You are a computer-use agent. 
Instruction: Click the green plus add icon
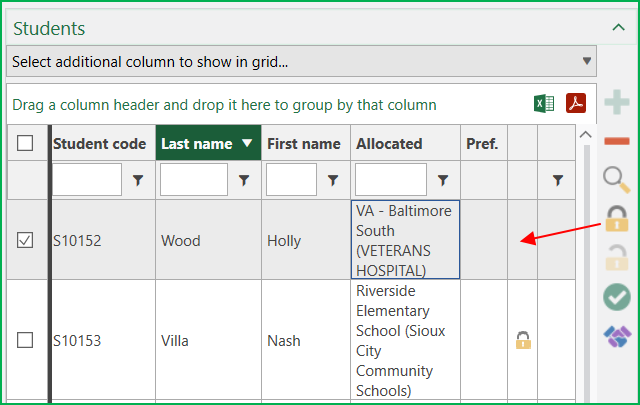coord(617,102)
